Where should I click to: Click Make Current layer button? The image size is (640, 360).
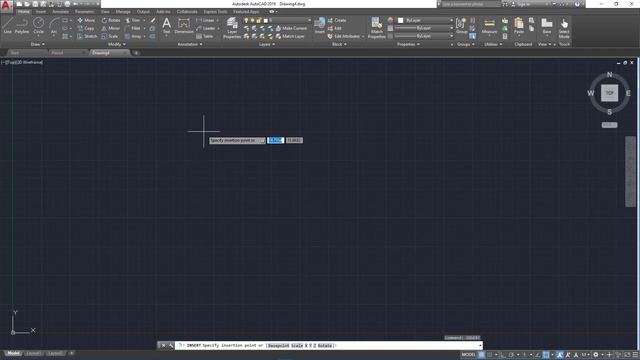(291, 28)
